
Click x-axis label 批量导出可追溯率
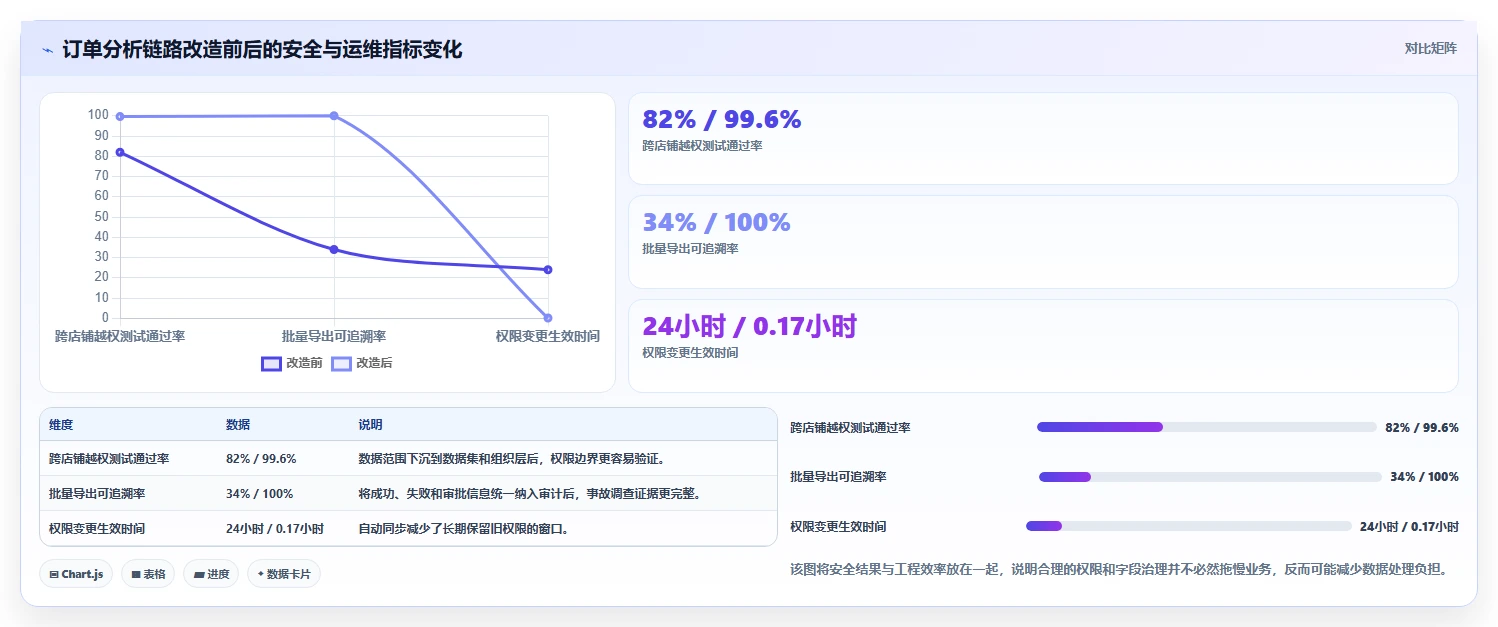[x=334, y=337]
